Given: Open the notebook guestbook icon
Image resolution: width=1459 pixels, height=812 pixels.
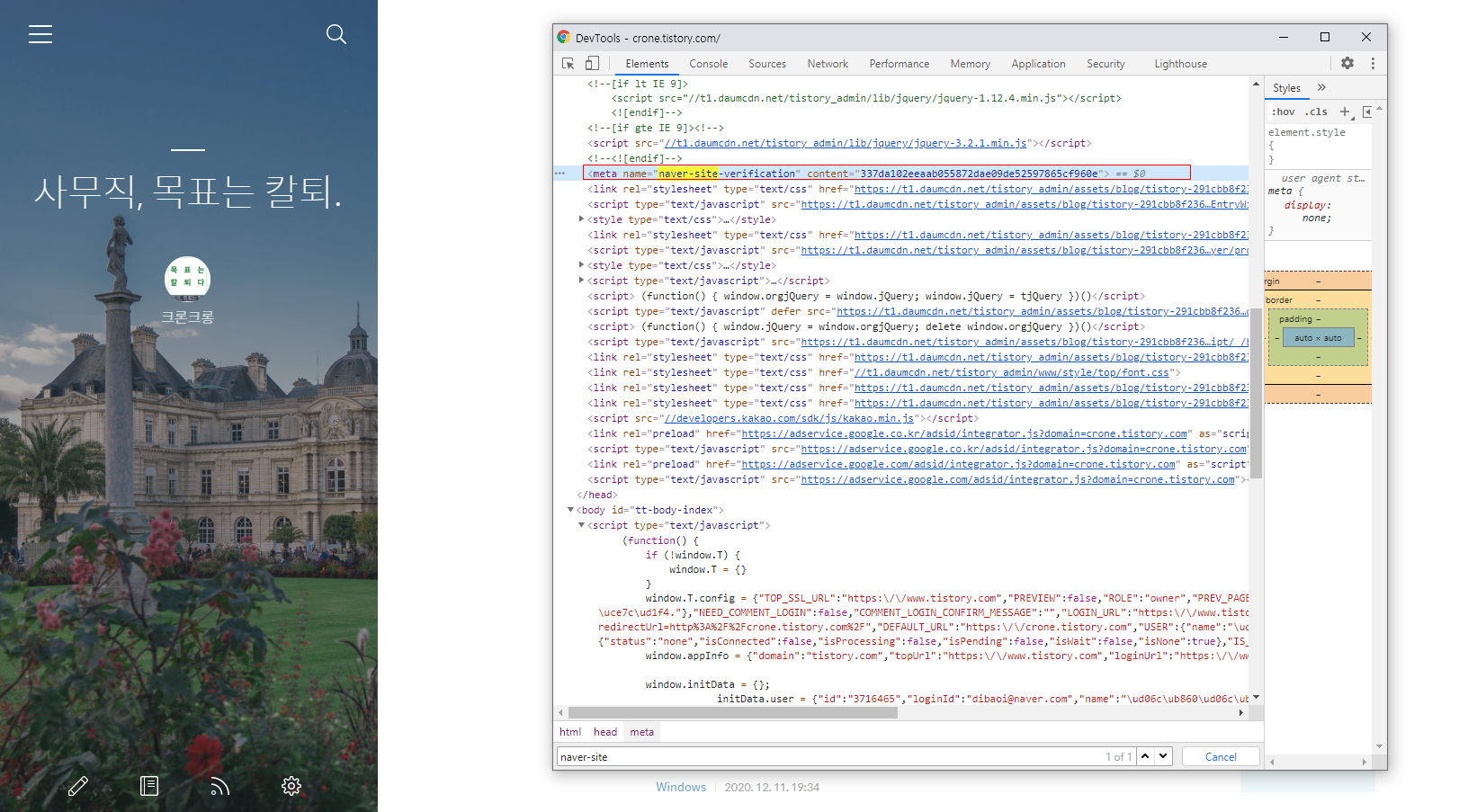Looking at the screenshot, I should click(149, 786).
